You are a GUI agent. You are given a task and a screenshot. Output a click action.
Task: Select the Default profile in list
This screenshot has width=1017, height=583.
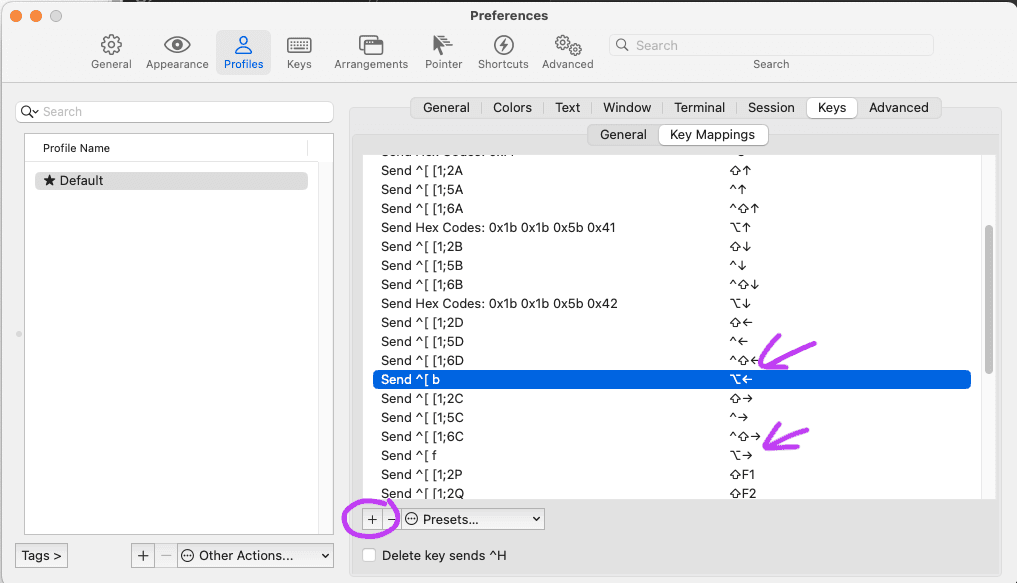[171, 181]
